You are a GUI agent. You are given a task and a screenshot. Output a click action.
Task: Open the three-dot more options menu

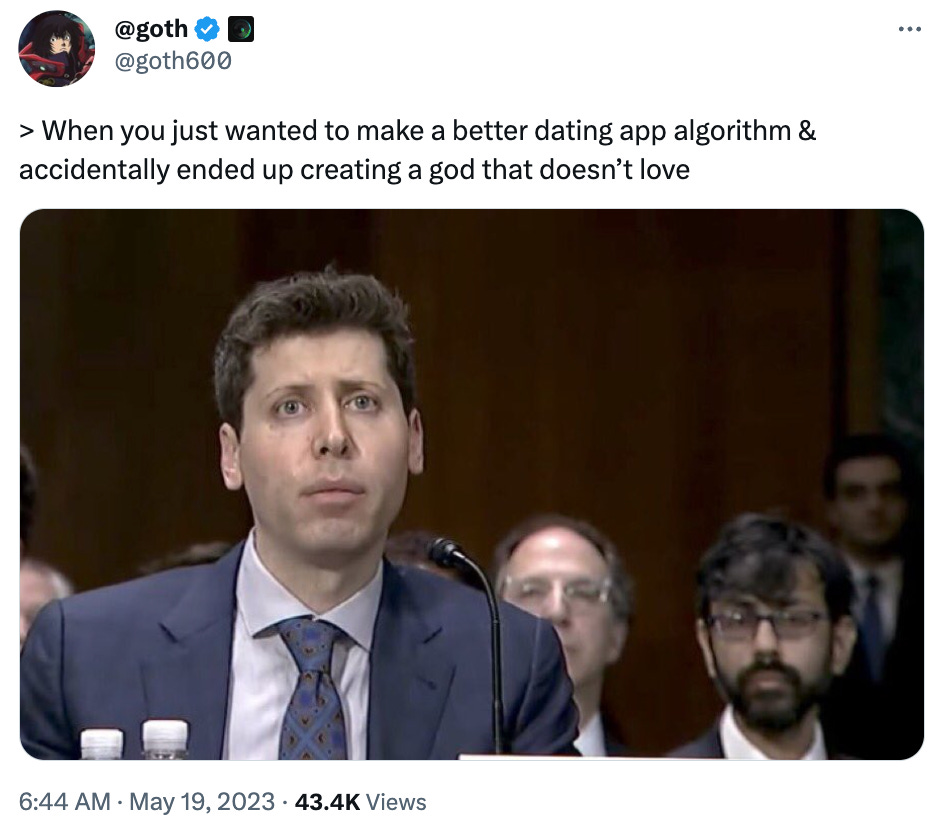909,29
